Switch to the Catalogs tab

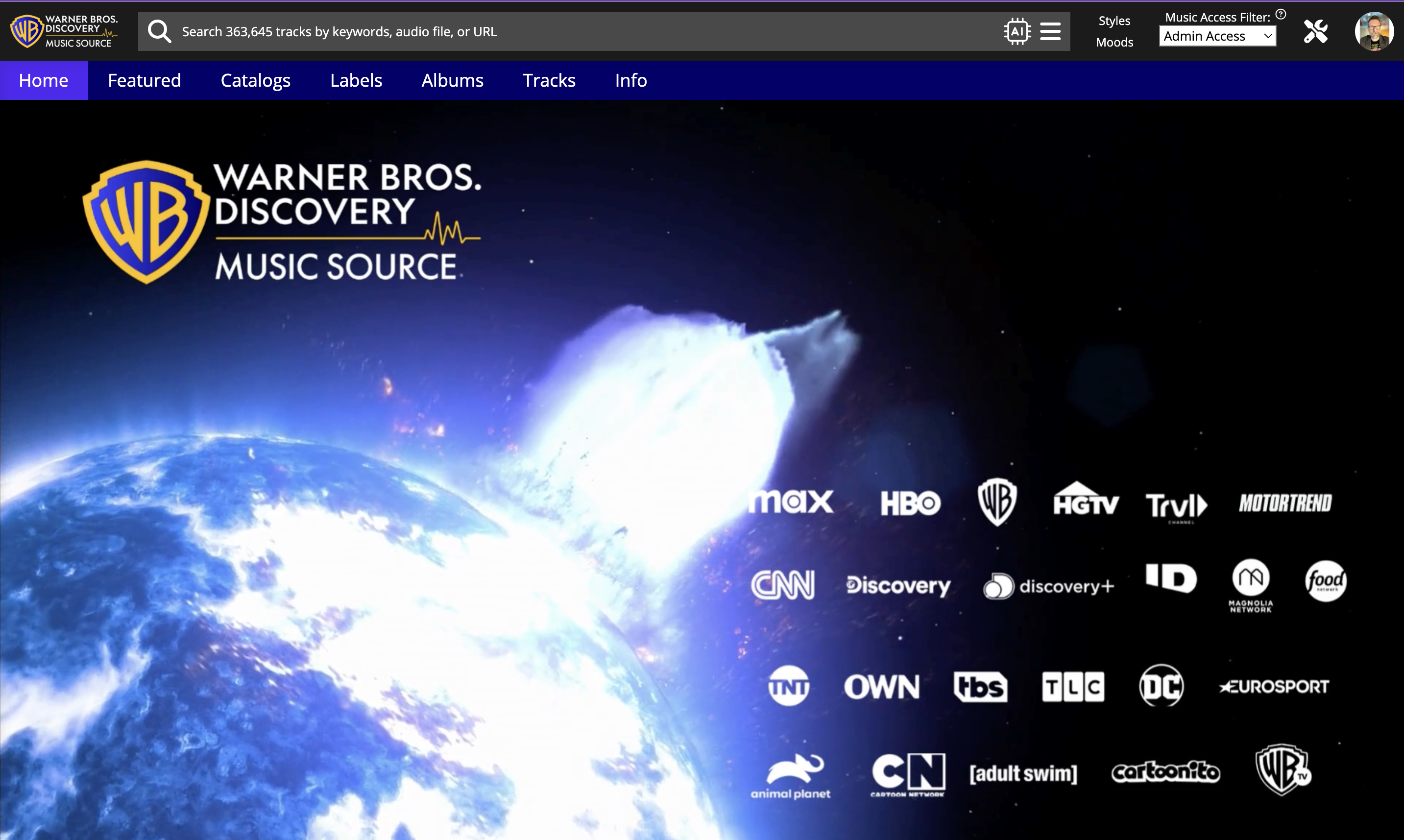[x=255, y=80]
